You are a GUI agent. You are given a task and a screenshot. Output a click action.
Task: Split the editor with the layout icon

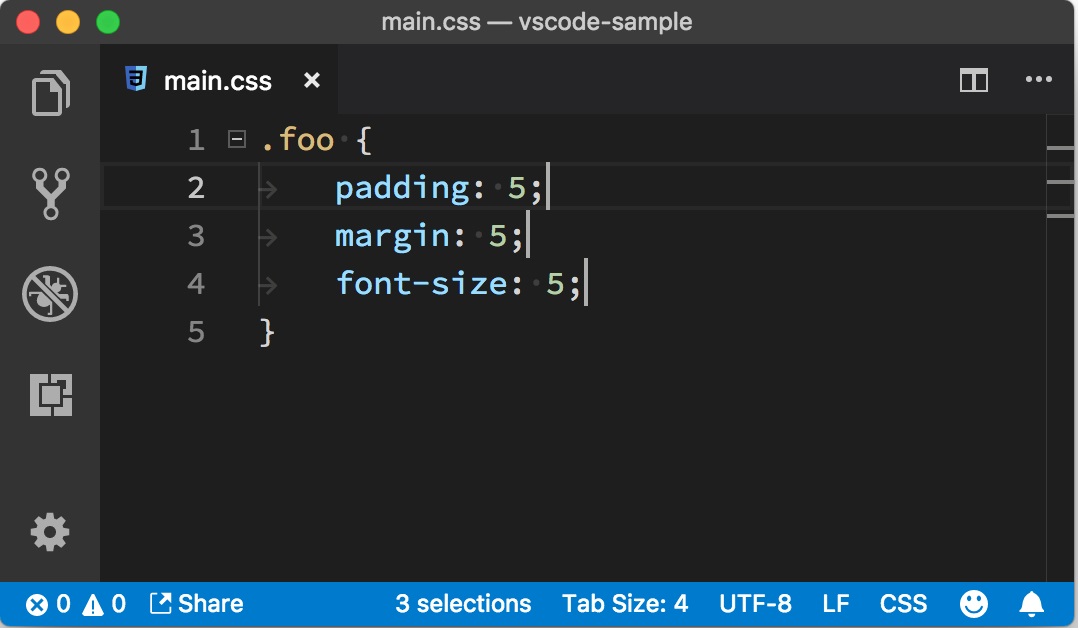pos(974,81)
